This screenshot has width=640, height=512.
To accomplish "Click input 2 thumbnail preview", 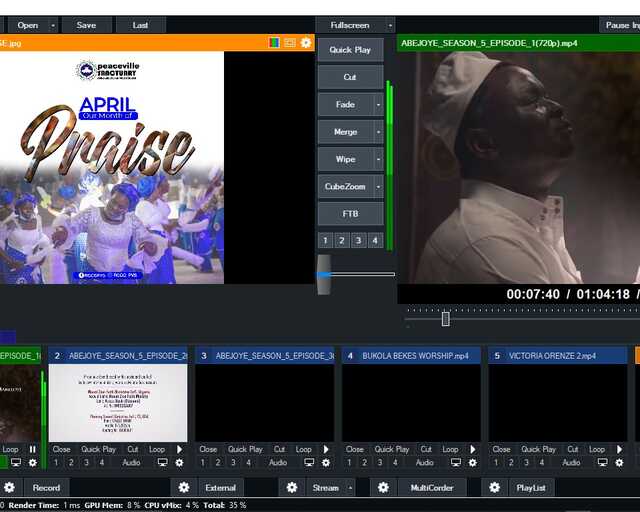I will tap(118, 403).
